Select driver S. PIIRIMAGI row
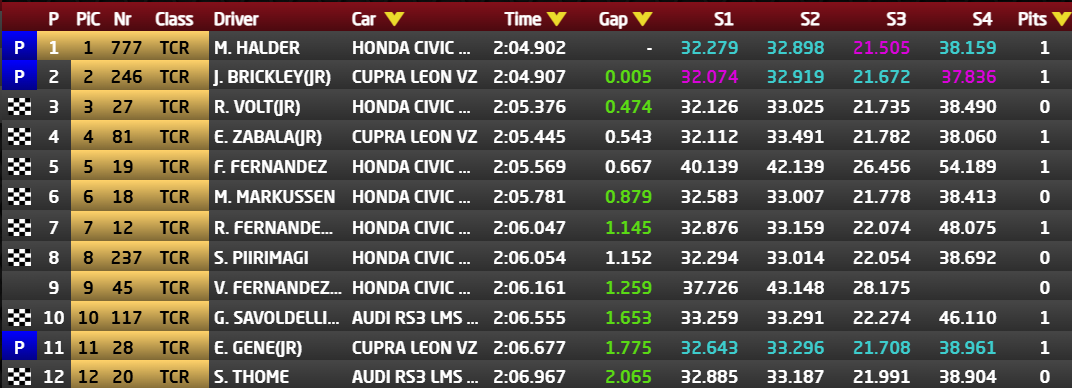1072x388 pixels. [x=536, y=258]
